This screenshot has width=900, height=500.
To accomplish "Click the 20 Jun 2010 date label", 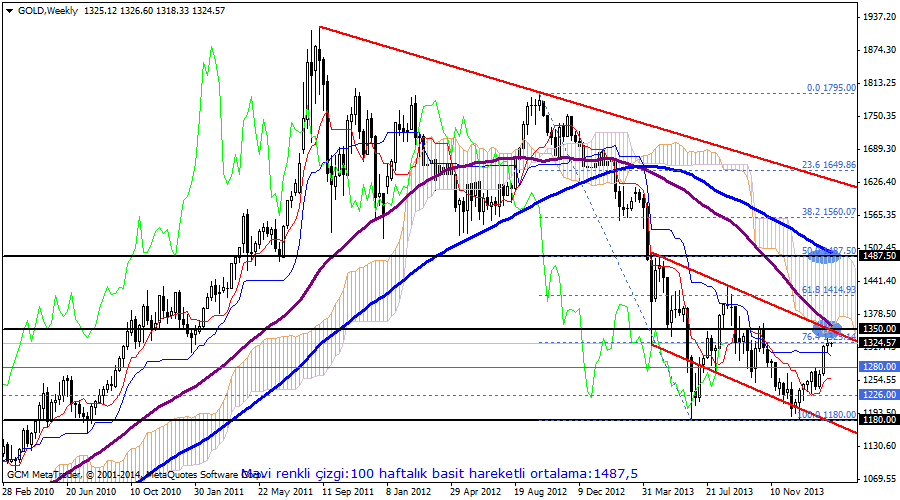I will coord(91,492).
